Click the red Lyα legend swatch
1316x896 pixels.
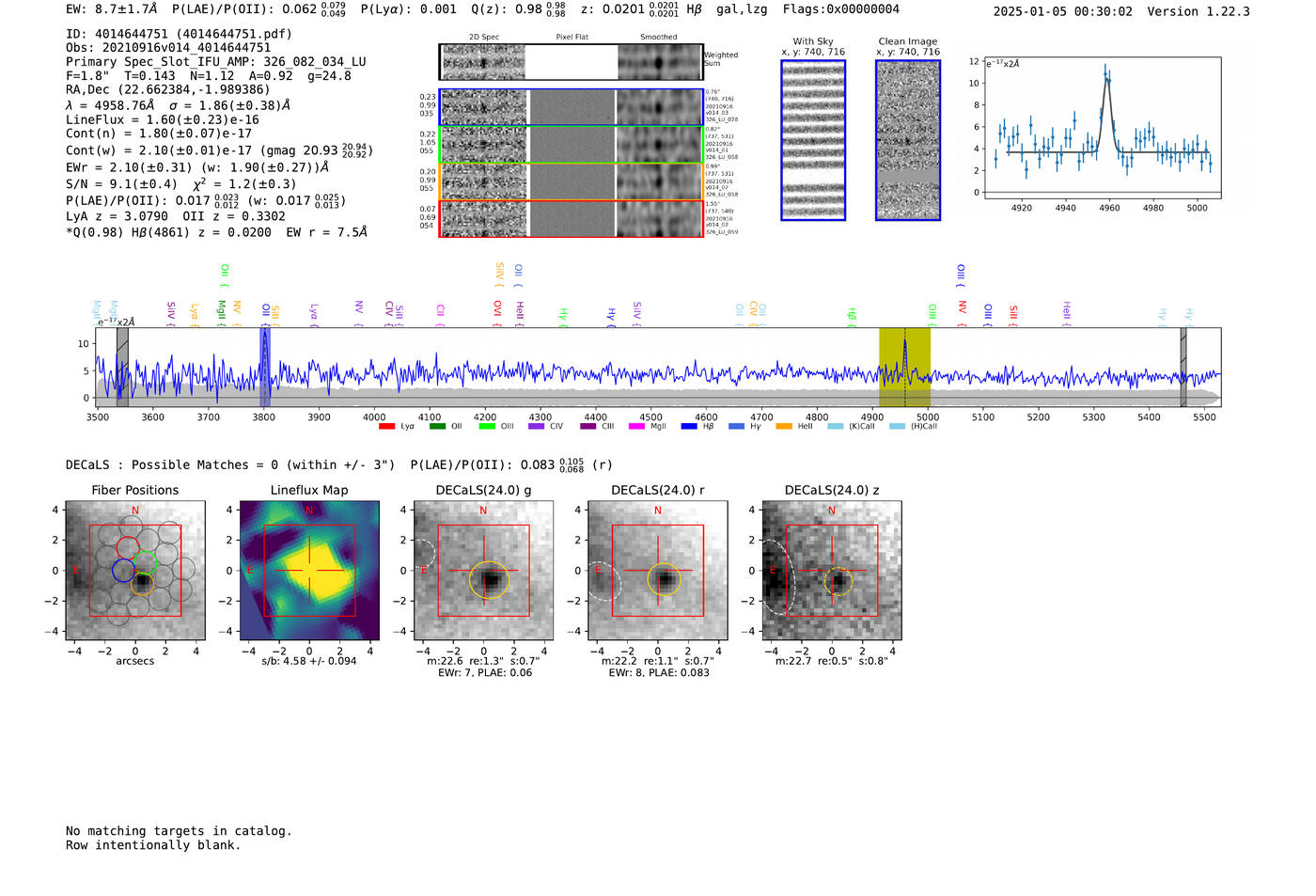(x=386, y=427)
